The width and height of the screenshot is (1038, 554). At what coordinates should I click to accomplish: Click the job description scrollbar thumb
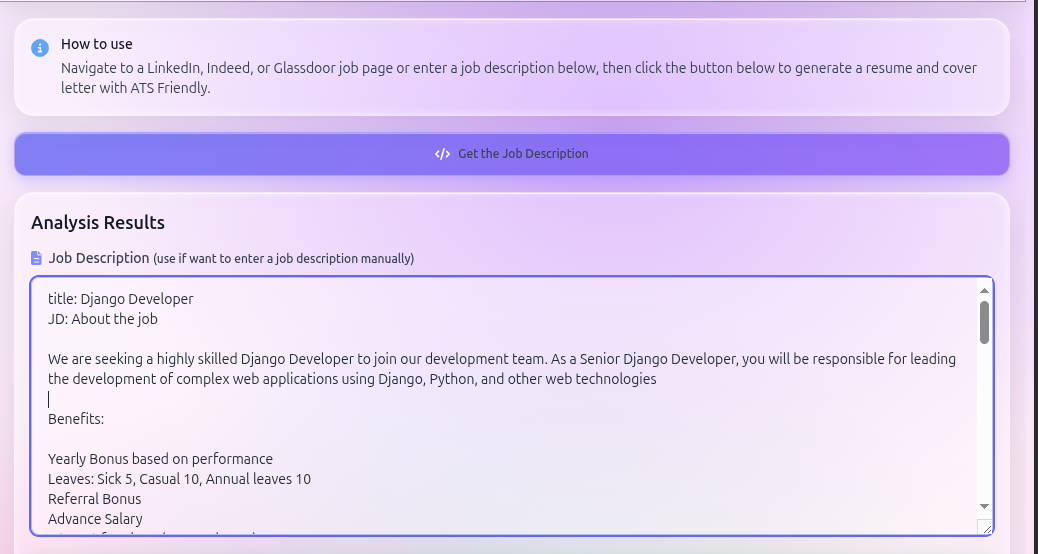(984, 322)
